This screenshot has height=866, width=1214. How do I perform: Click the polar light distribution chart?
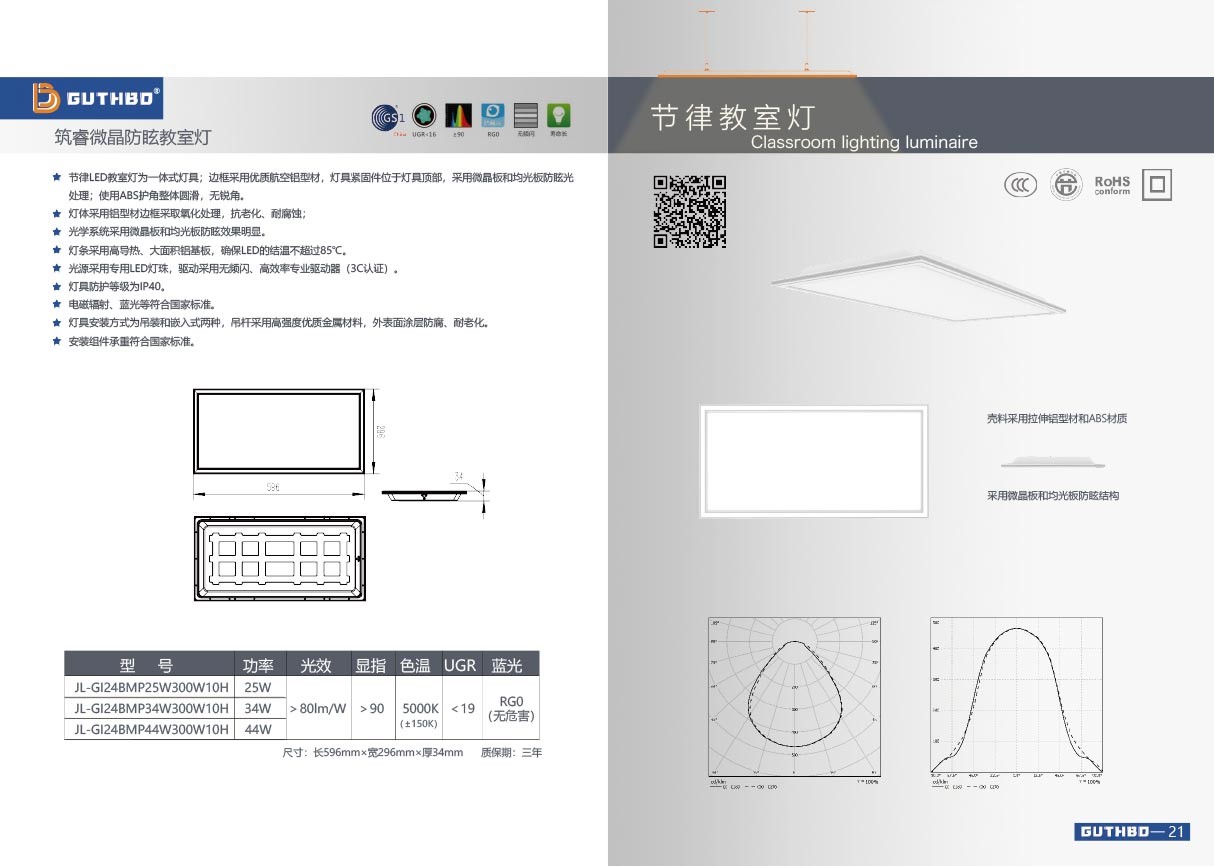(795, 697)
